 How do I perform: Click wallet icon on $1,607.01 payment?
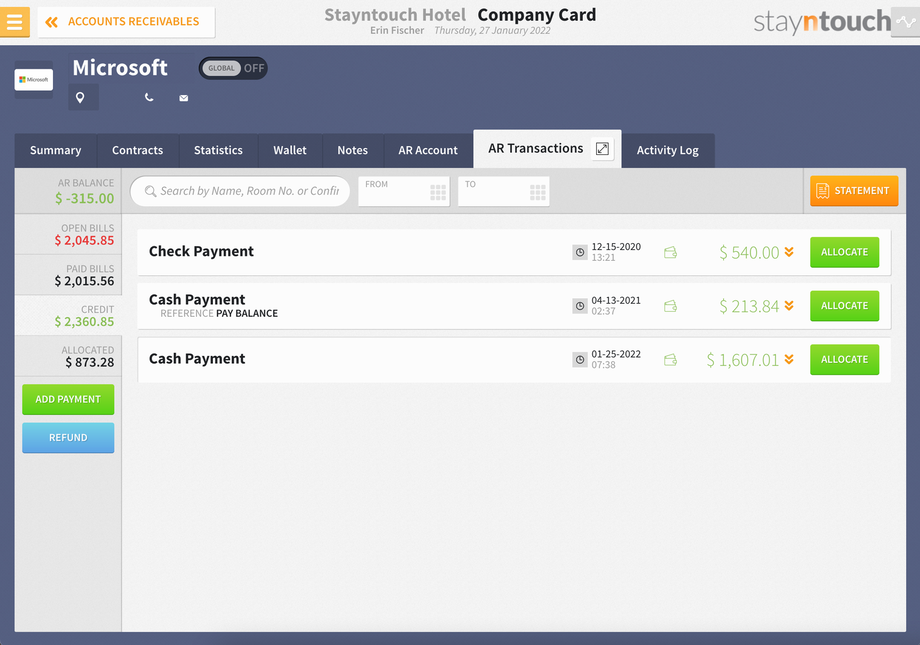tap(670, 360)
